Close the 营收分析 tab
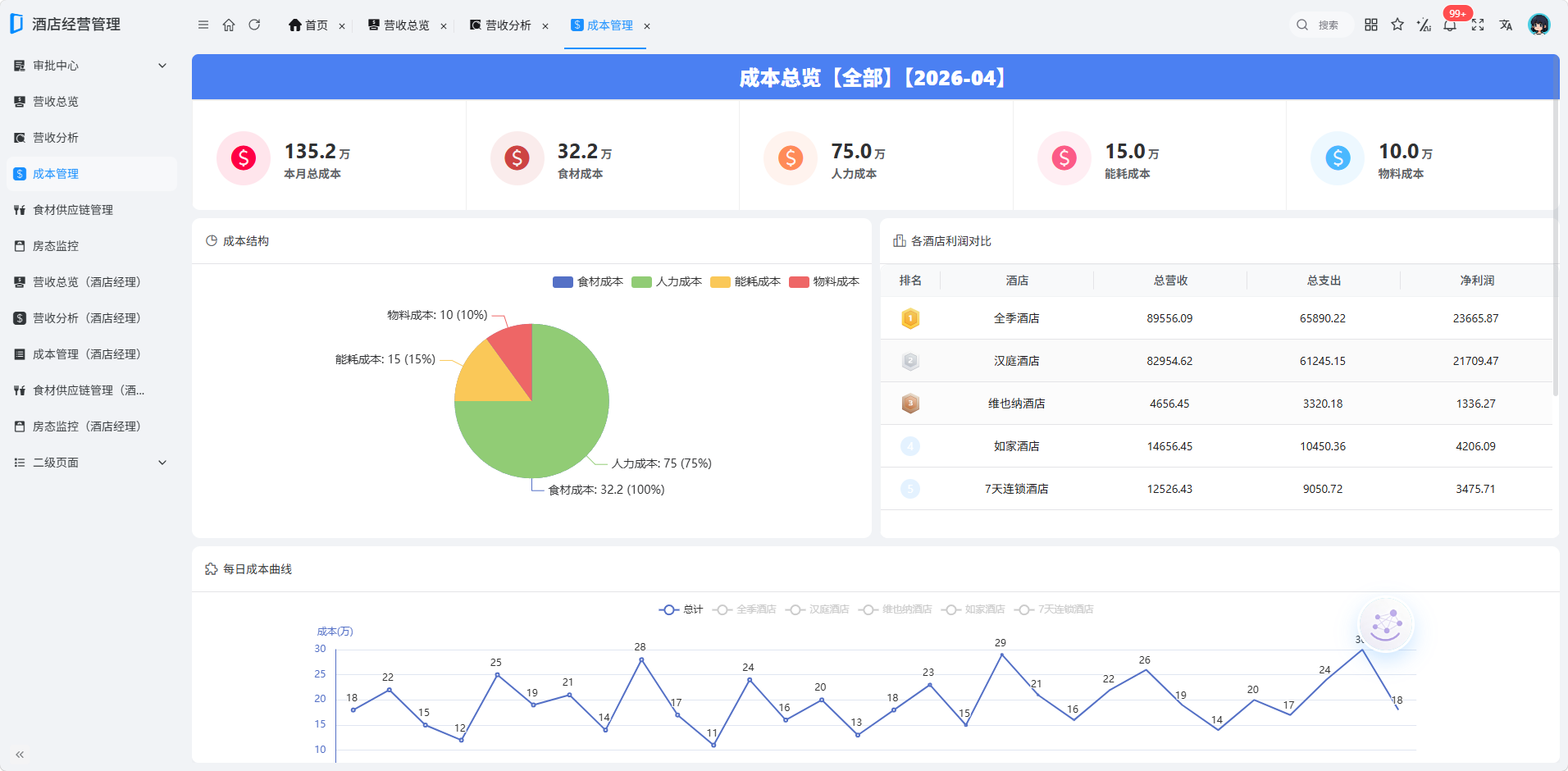The image size is (1568, 771). 545,26
